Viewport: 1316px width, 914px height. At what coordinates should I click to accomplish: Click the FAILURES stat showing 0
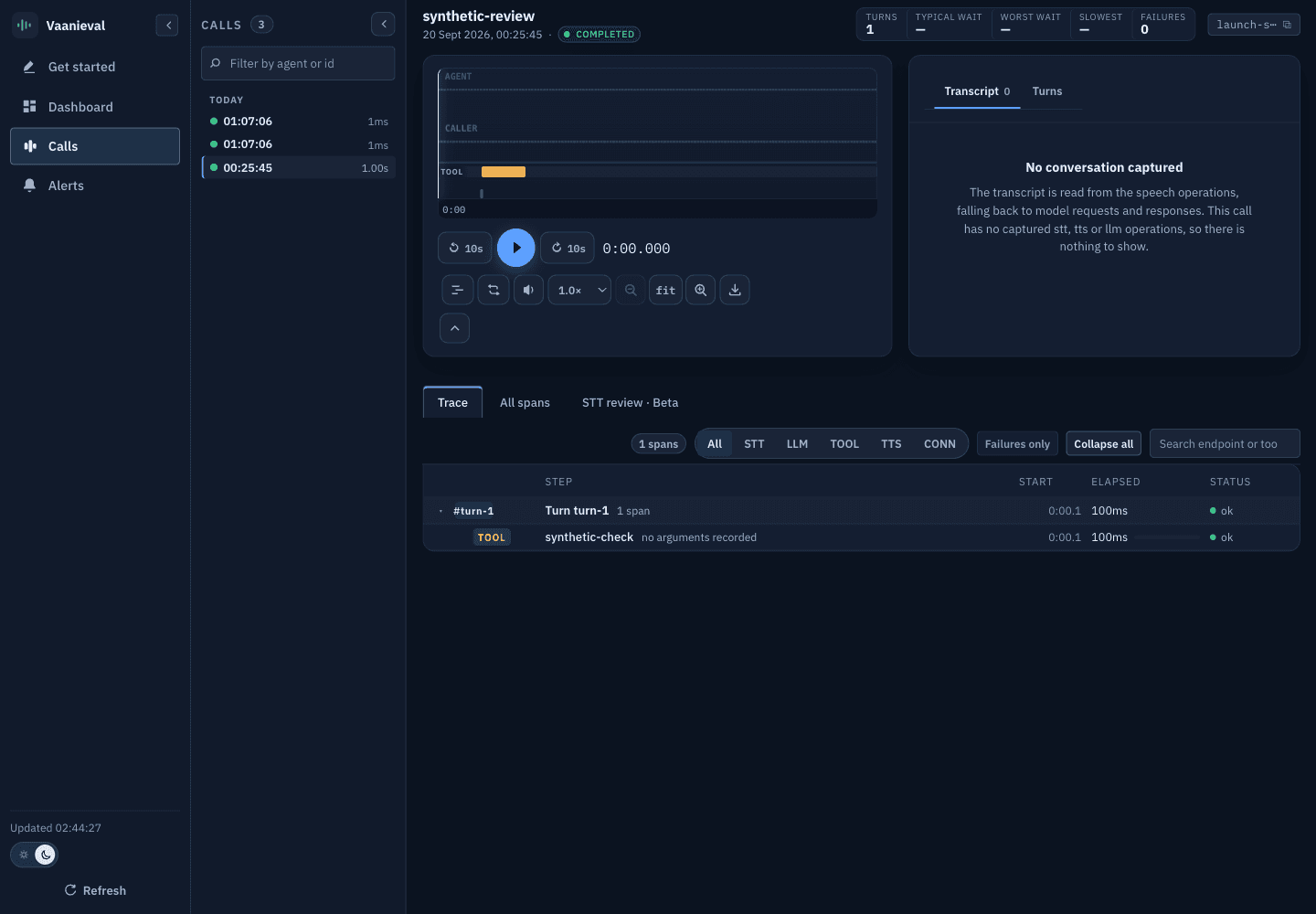(1162, 24)
